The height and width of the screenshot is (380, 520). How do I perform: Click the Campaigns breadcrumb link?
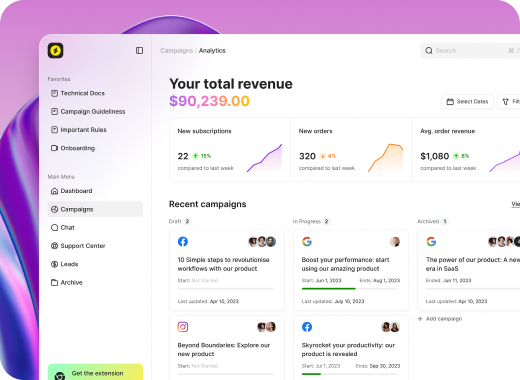click(x=176, y=51)
